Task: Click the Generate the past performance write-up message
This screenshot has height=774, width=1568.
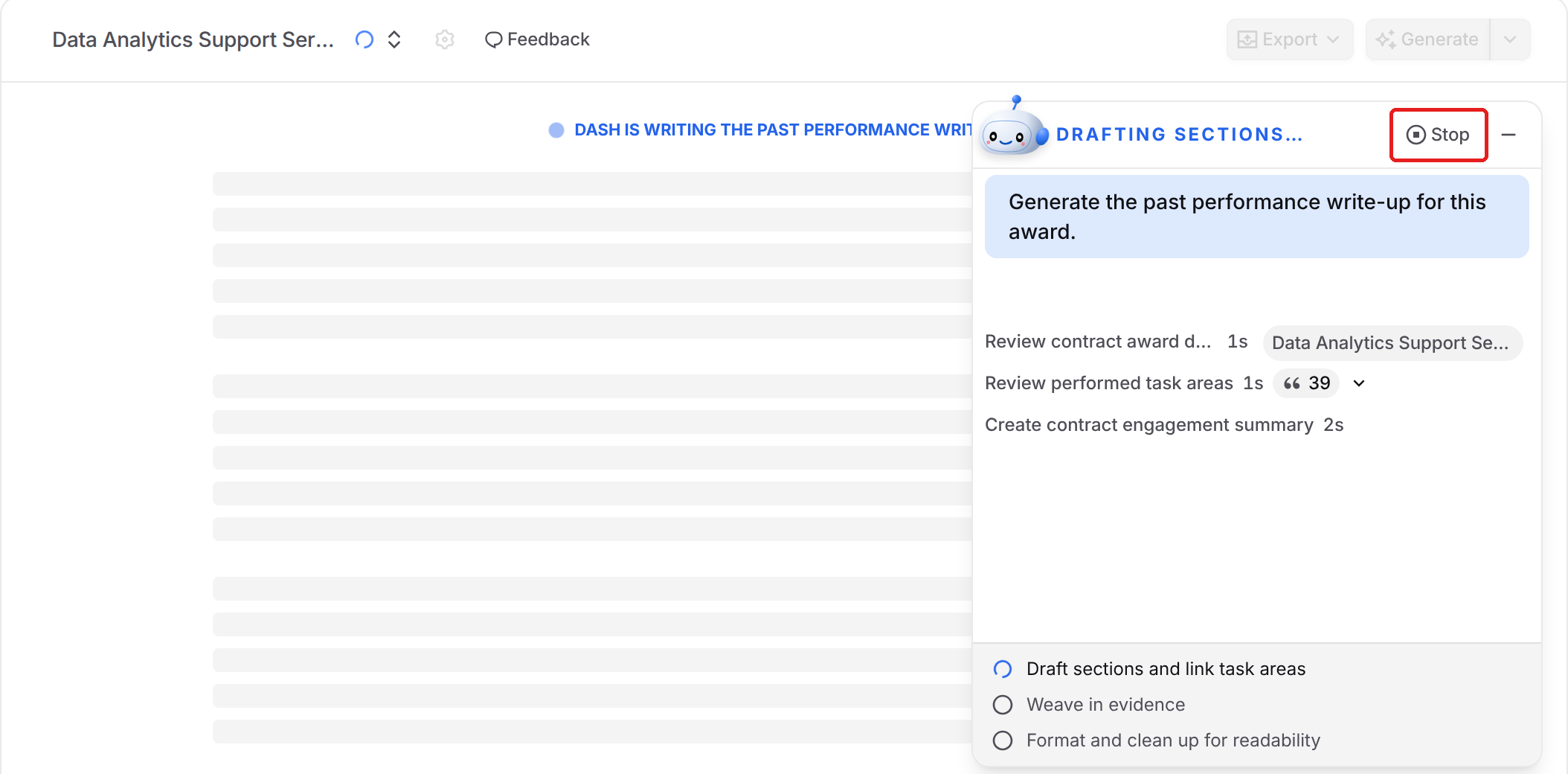Action: coord(1256,217)
